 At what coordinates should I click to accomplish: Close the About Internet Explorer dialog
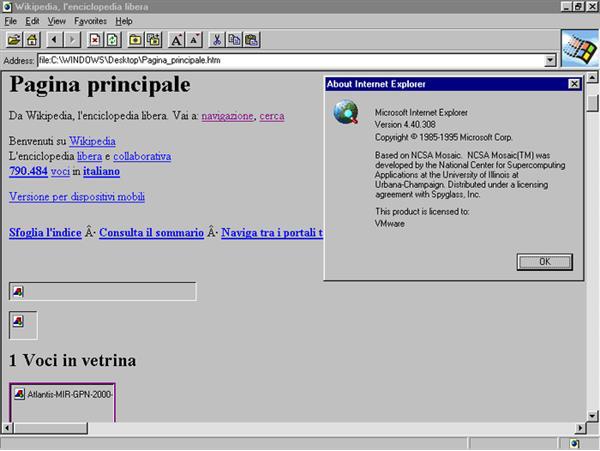point(574,84)
